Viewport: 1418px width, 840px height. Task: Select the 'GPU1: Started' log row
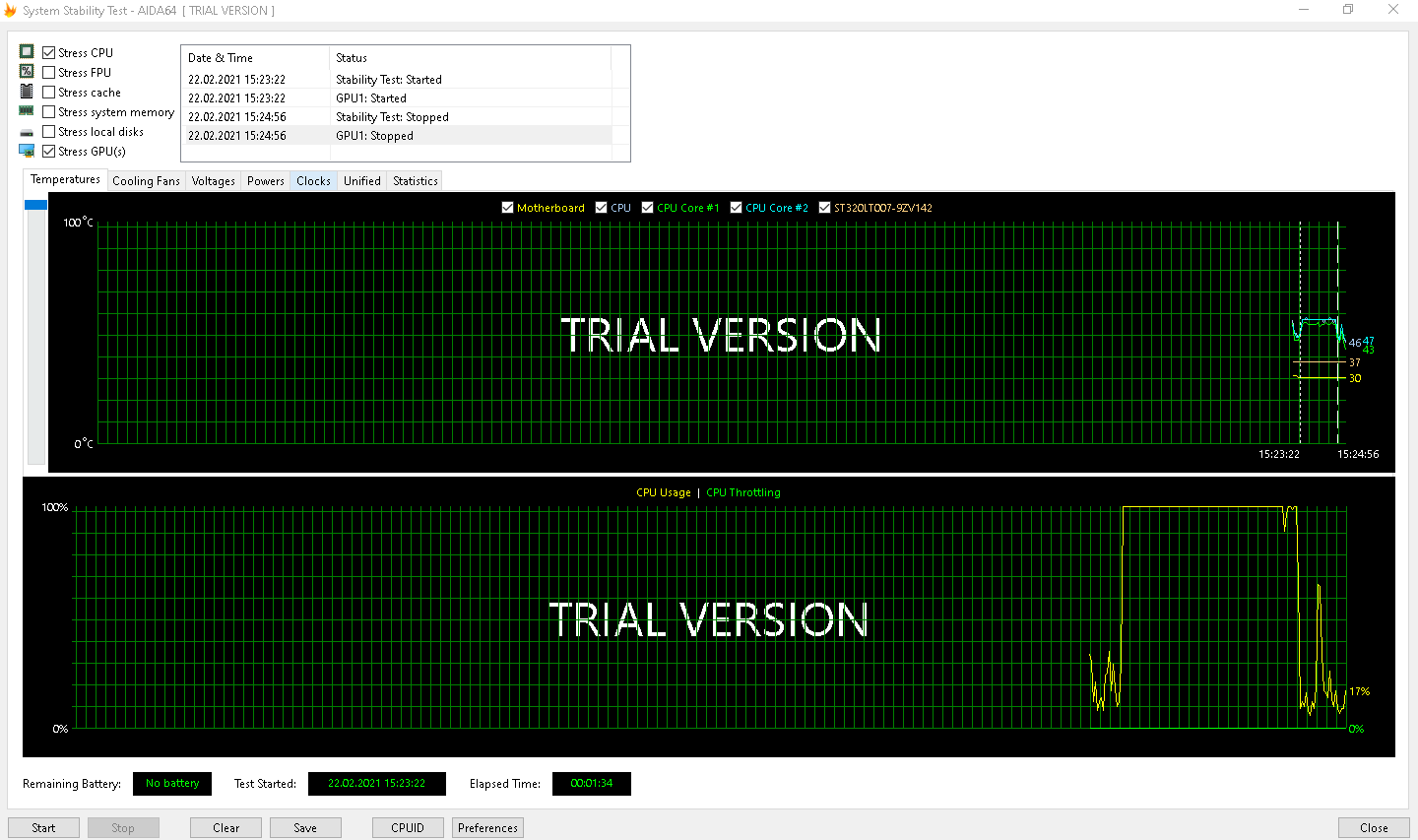click(397, 98)
